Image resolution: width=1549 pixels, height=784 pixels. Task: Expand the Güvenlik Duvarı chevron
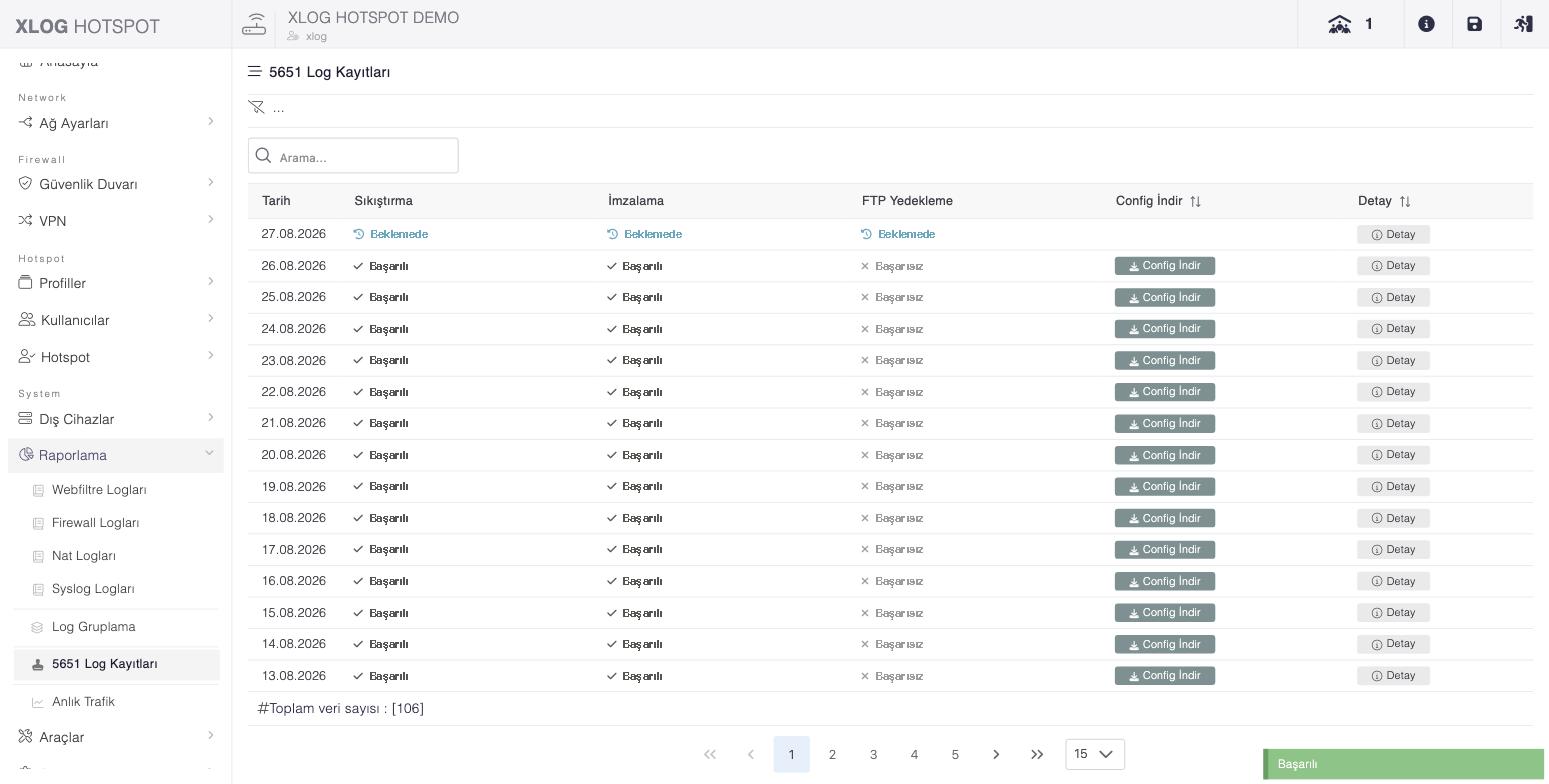210,183
